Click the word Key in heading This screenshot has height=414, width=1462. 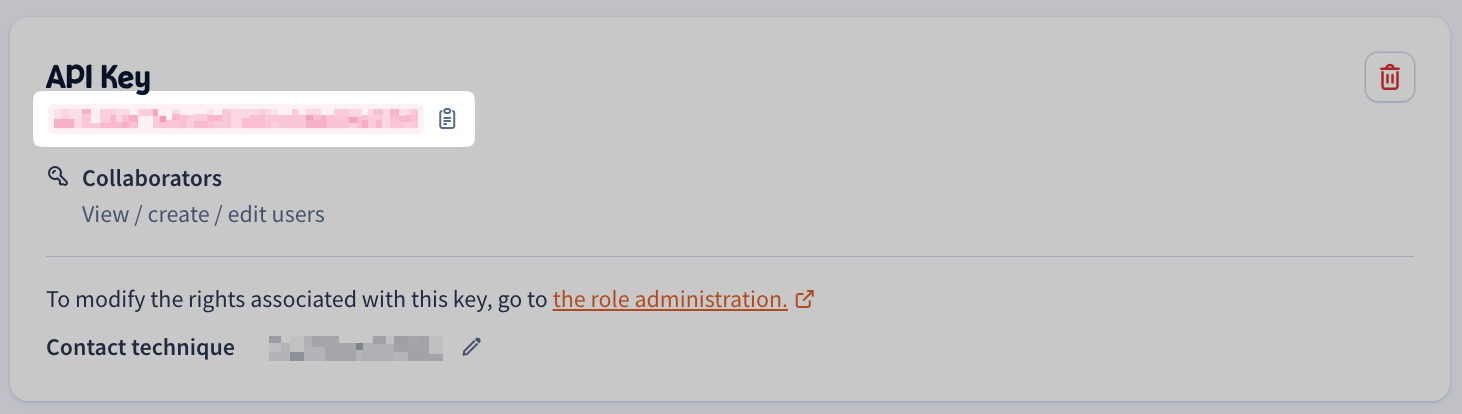(125, 77)
